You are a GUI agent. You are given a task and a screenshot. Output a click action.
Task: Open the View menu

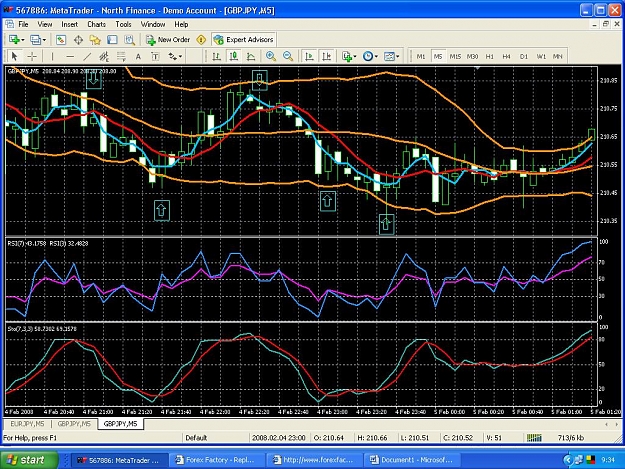tap(45, 24)
